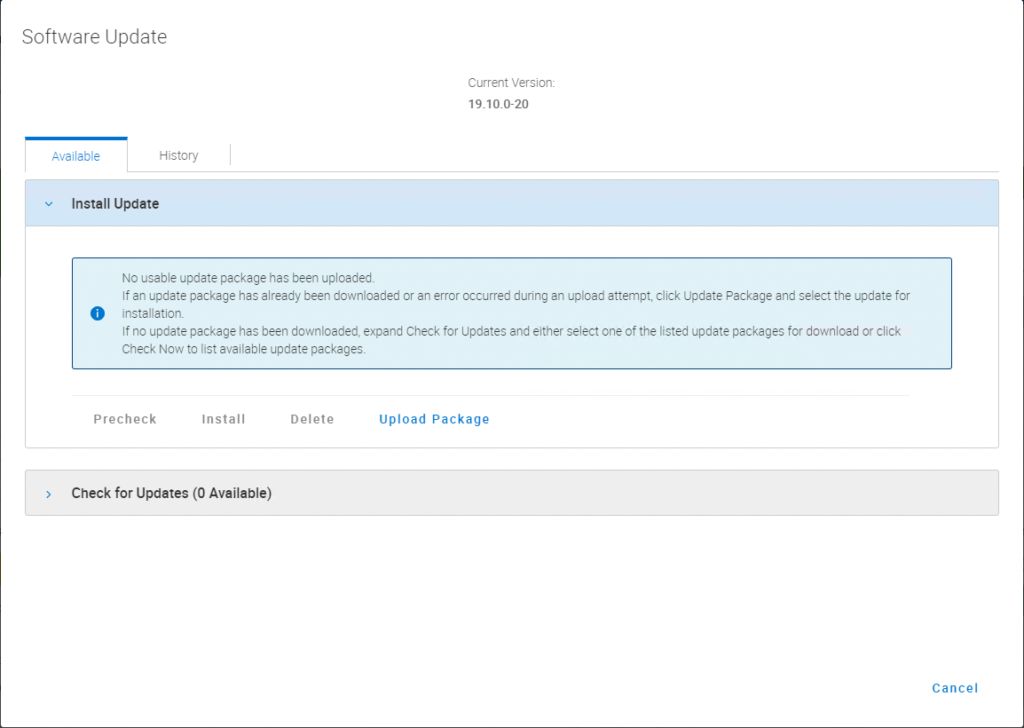The height and width of the screenshot is (728, 1024).
Task: Click the Install action in the update toolbar
Action: [x=223, y=419]
